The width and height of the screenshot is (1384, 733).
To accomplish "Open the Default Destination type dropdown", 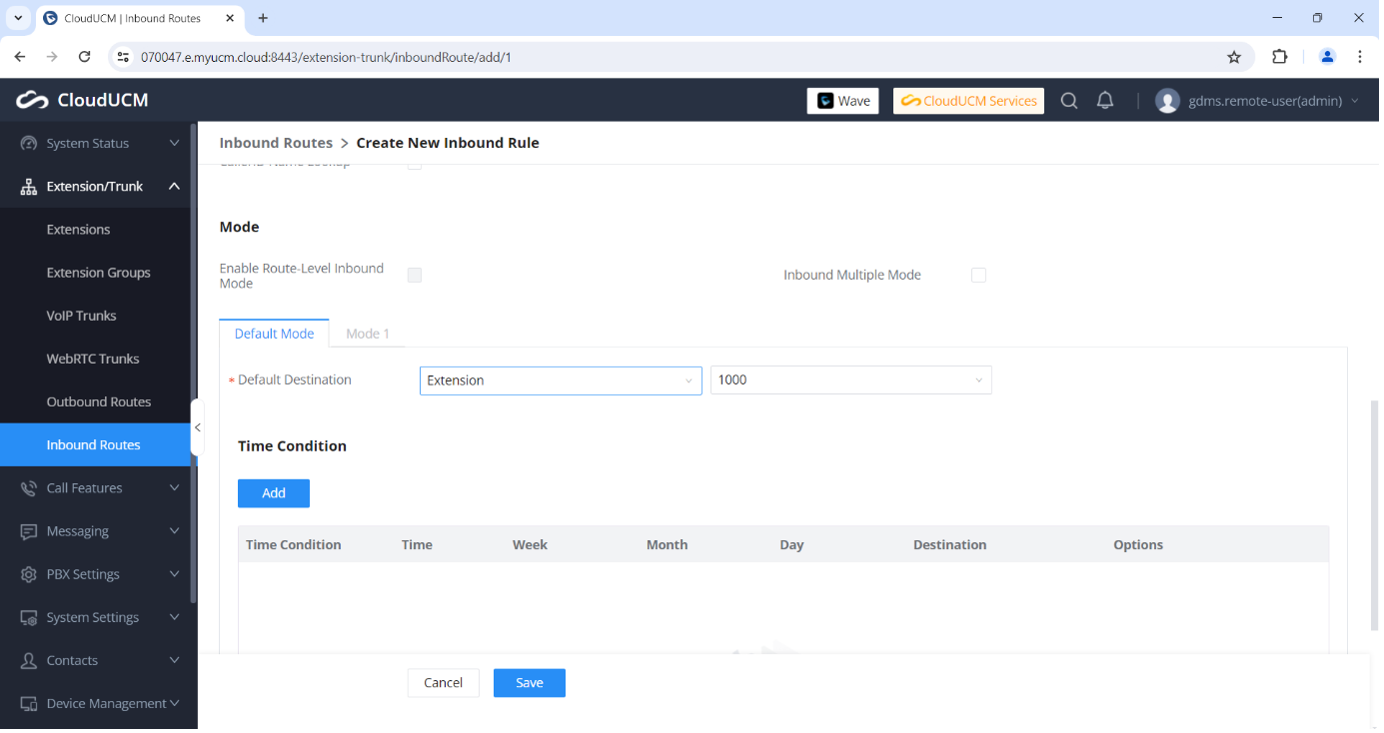I will [560, 380].
